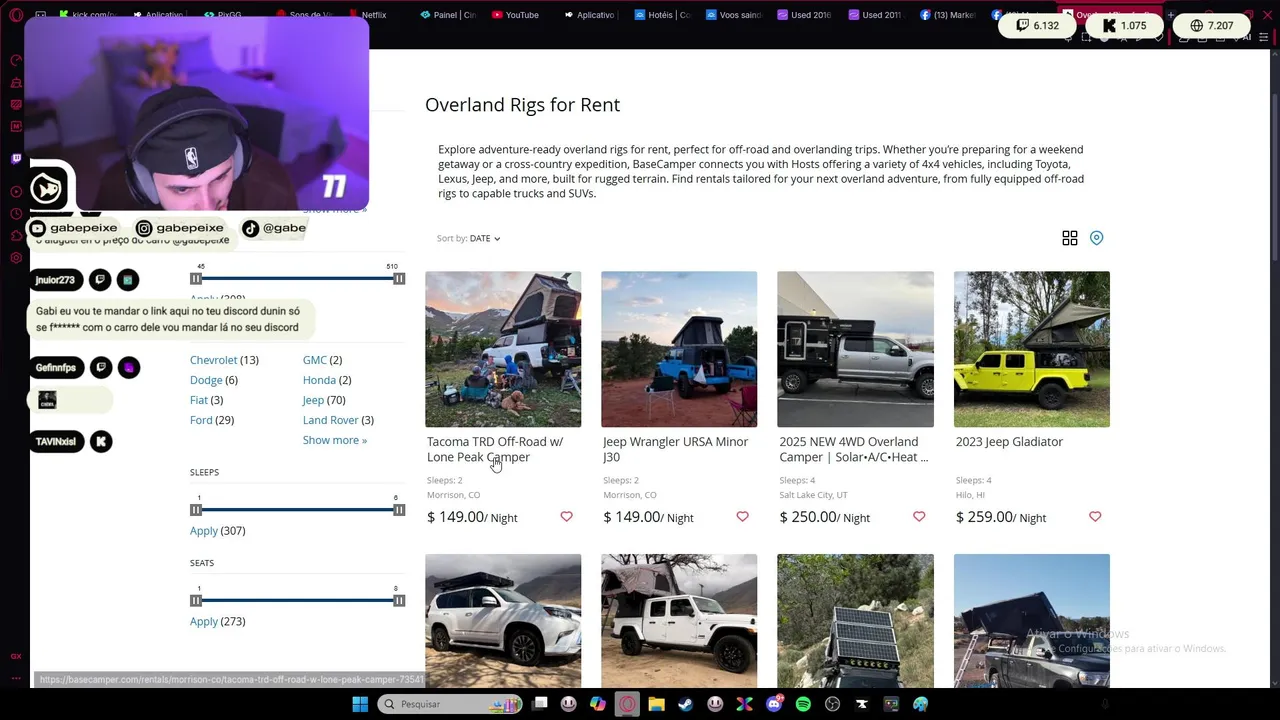Grab the price slider left handle at 45
The image size is (1280, 720).
pyautogui.click(x=196, y=279)
